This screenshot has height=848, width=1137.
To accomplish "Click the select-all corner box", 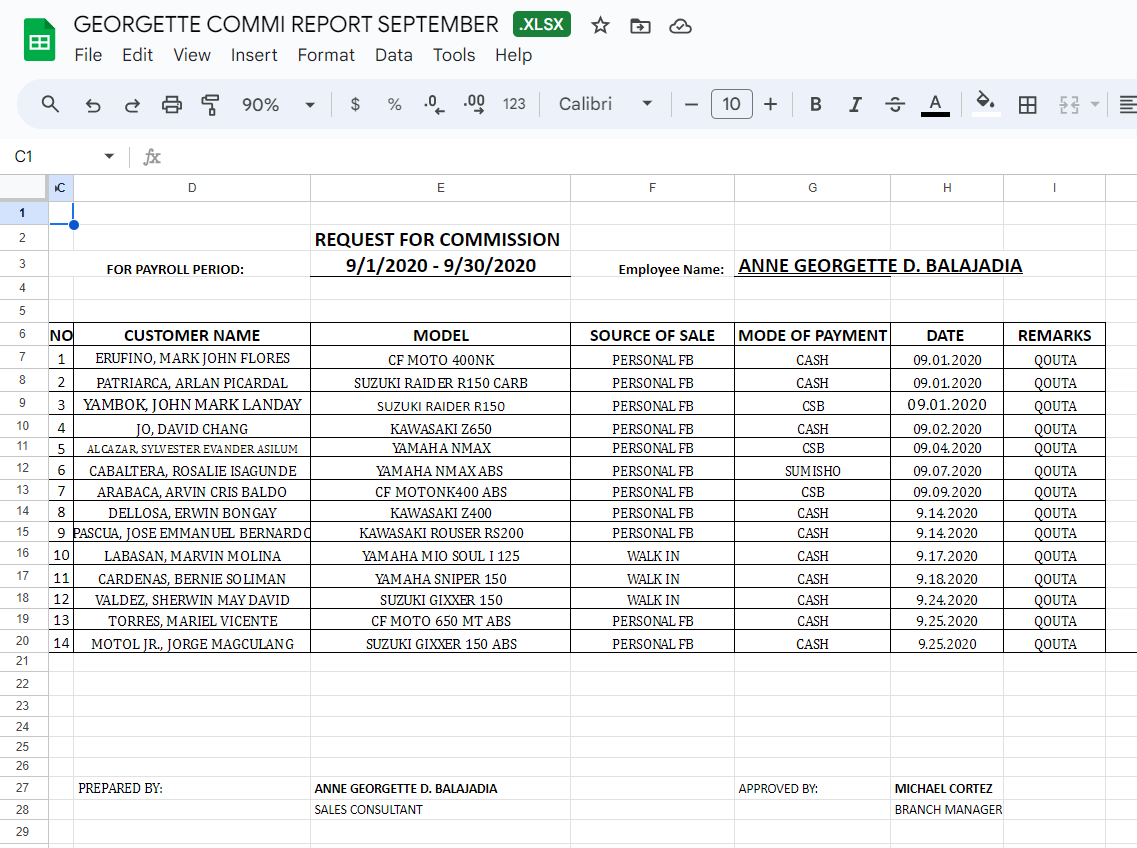I will tap(24, 188).
